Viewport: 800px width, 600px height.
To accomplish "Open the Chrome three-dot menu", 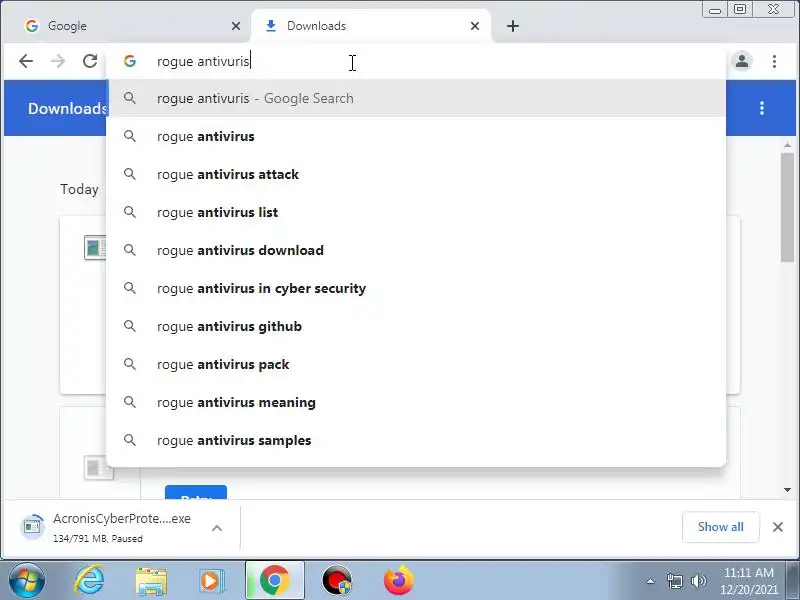I will coord(774,61).
